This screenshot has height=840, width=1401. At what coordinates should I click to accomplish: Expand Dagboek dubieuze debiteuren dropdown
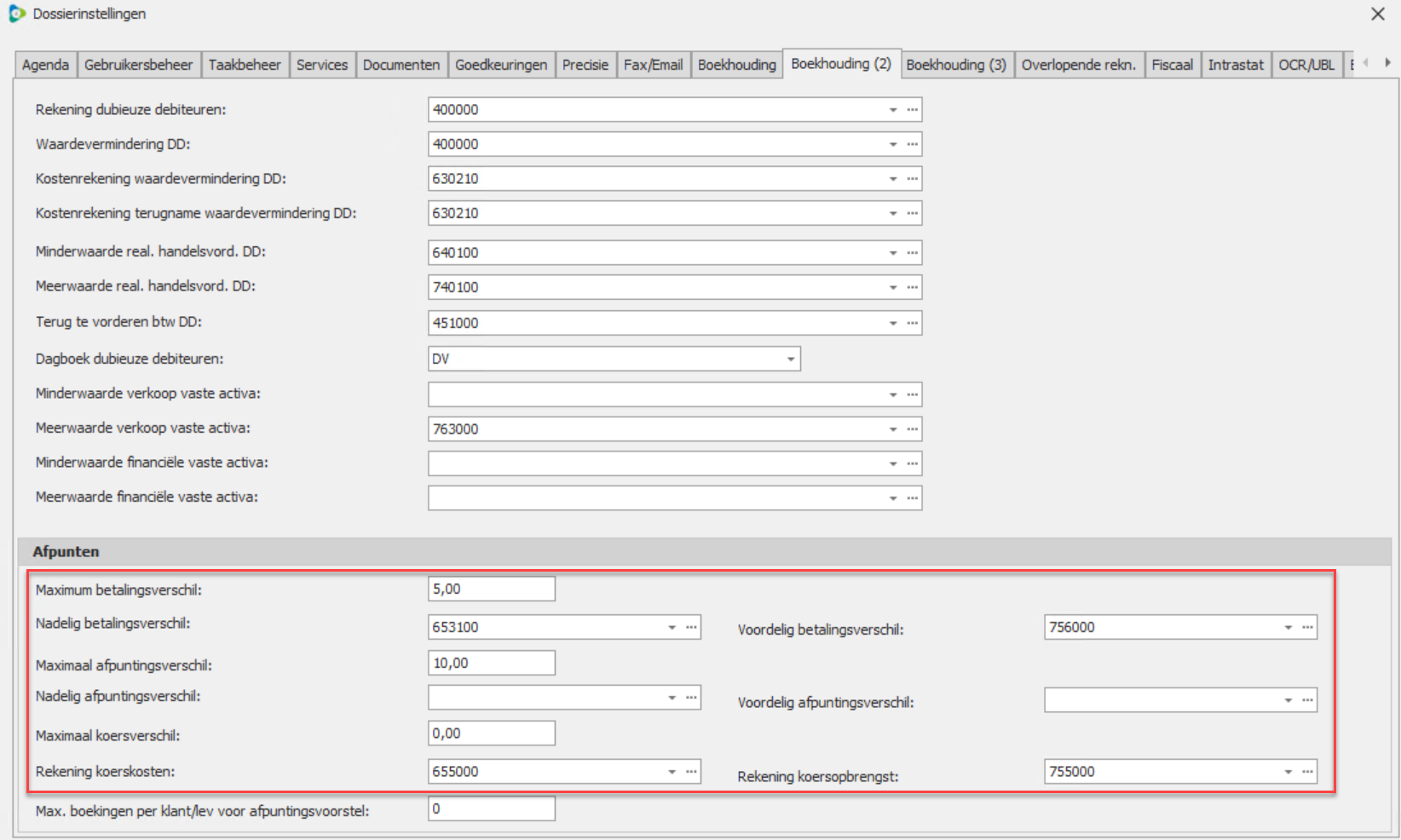[x=791, y=360]
